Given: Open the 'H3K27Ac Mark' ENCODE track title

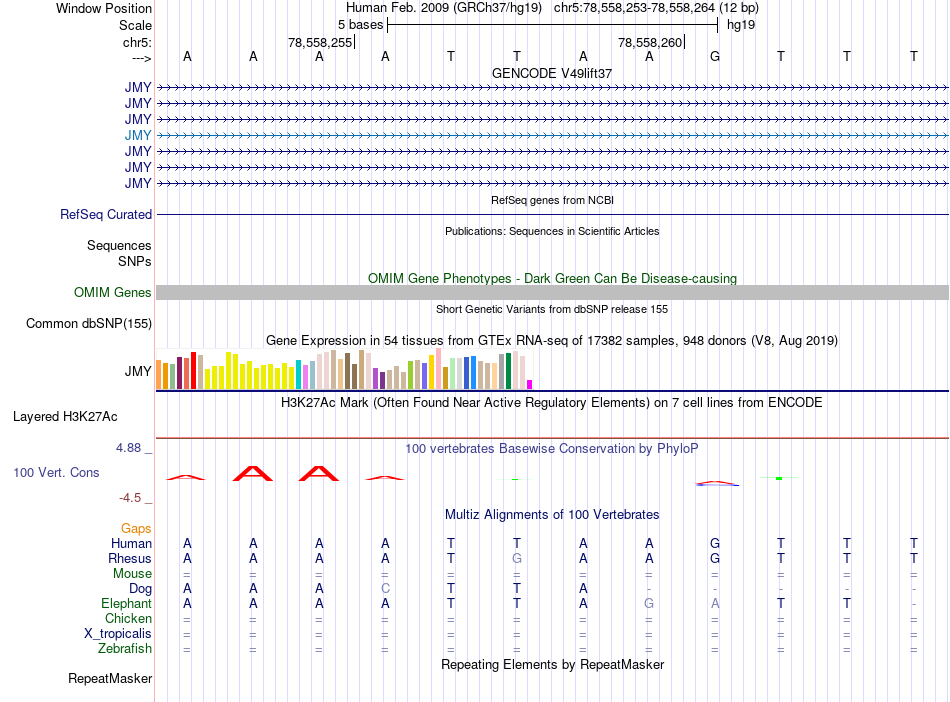Looking at the screenshot, I should (x=552, y=403).
